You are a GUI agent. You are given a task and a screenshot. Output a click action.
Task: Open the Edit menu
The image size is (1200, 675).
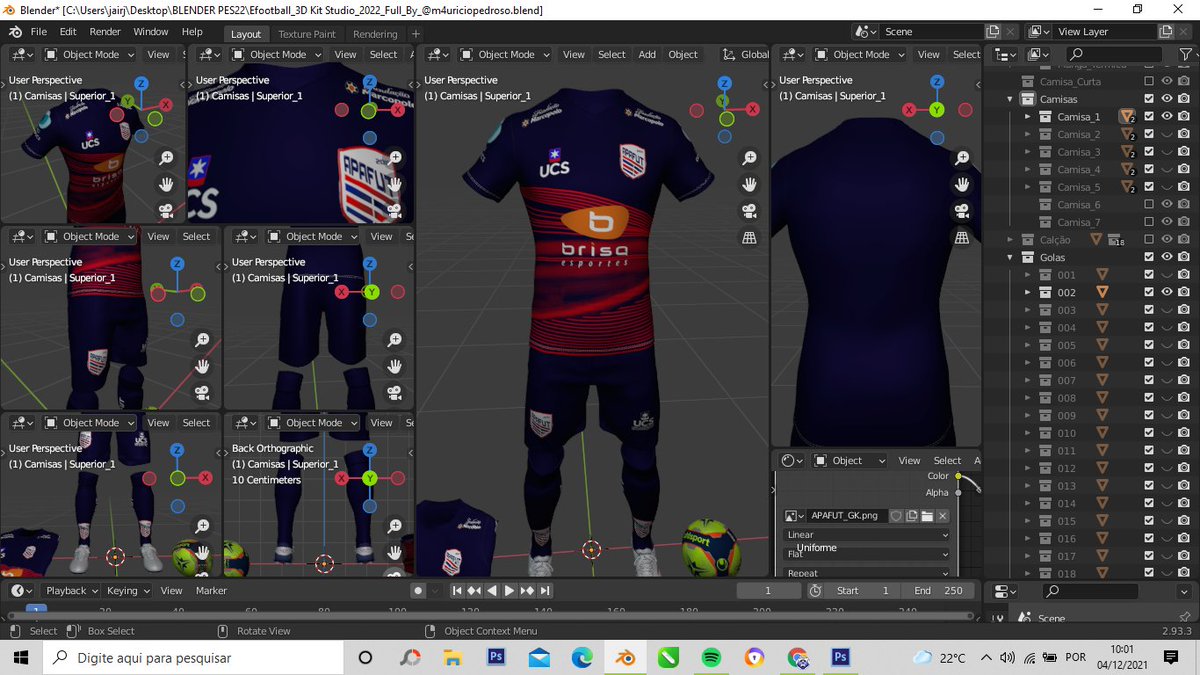click(x=68, y=32)
